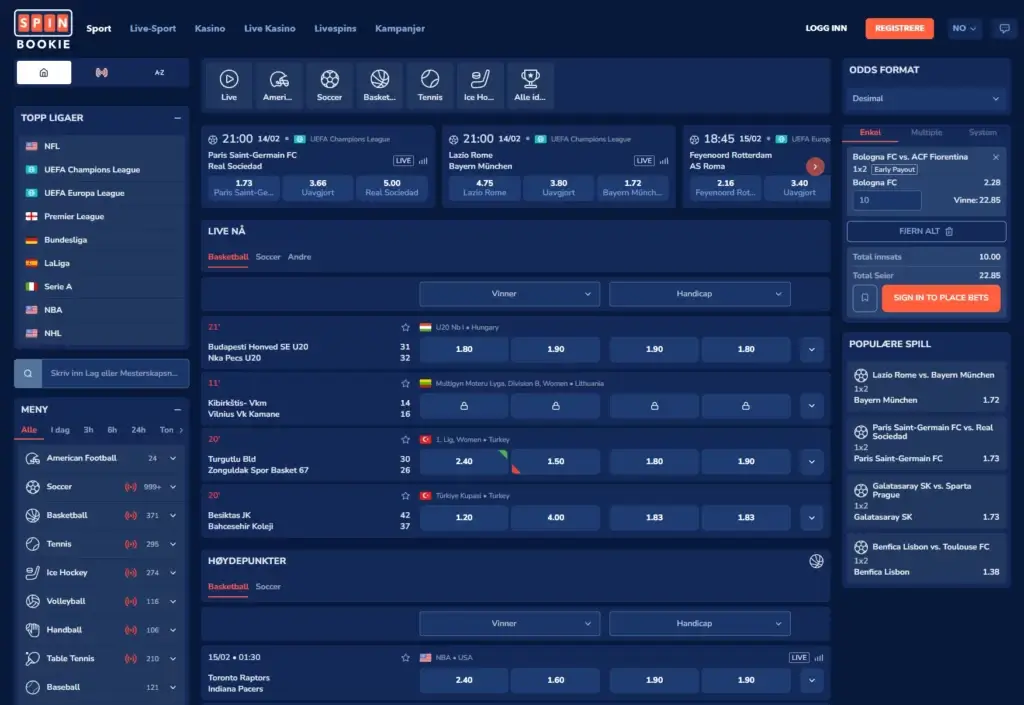Screen dimensions: 1024x705
Task: Open the chat bubble icon in header
Action: click(x=1004, y=29)
